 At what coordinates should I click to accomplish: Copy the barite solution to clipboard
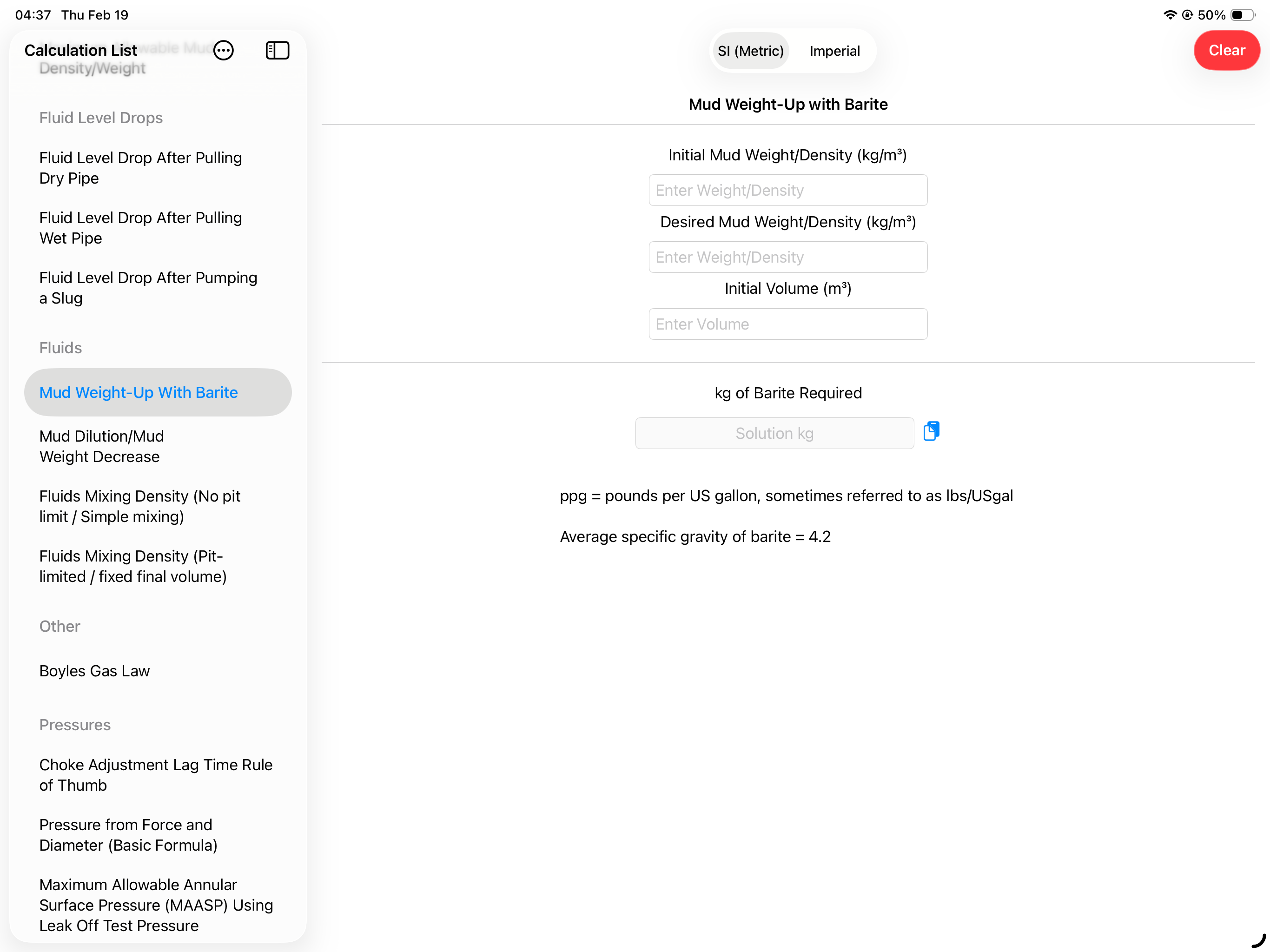pos(931,431)
